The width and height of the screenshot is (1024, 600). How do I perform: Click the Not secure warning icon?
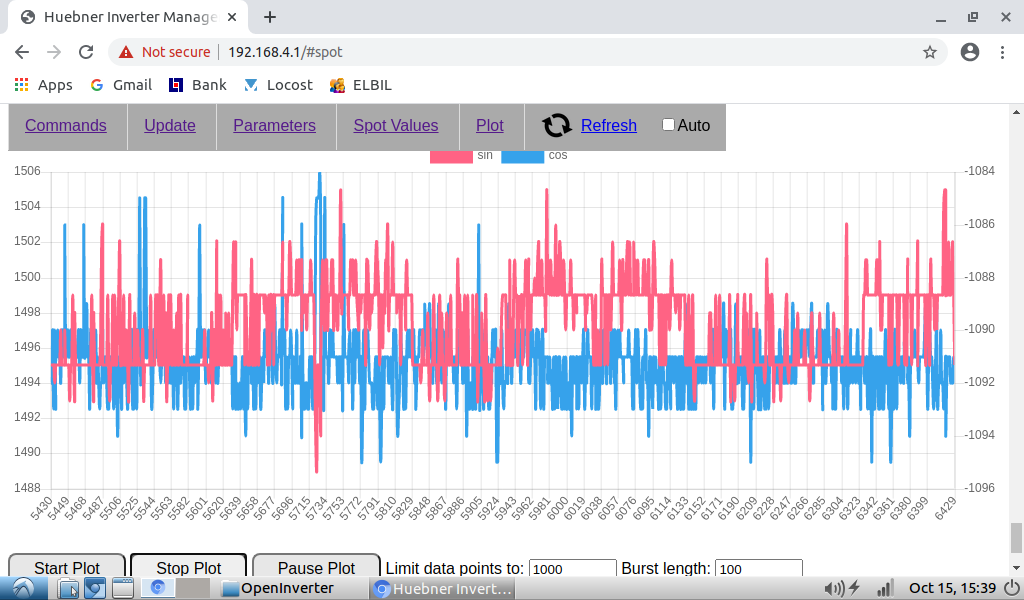point(126,52)
